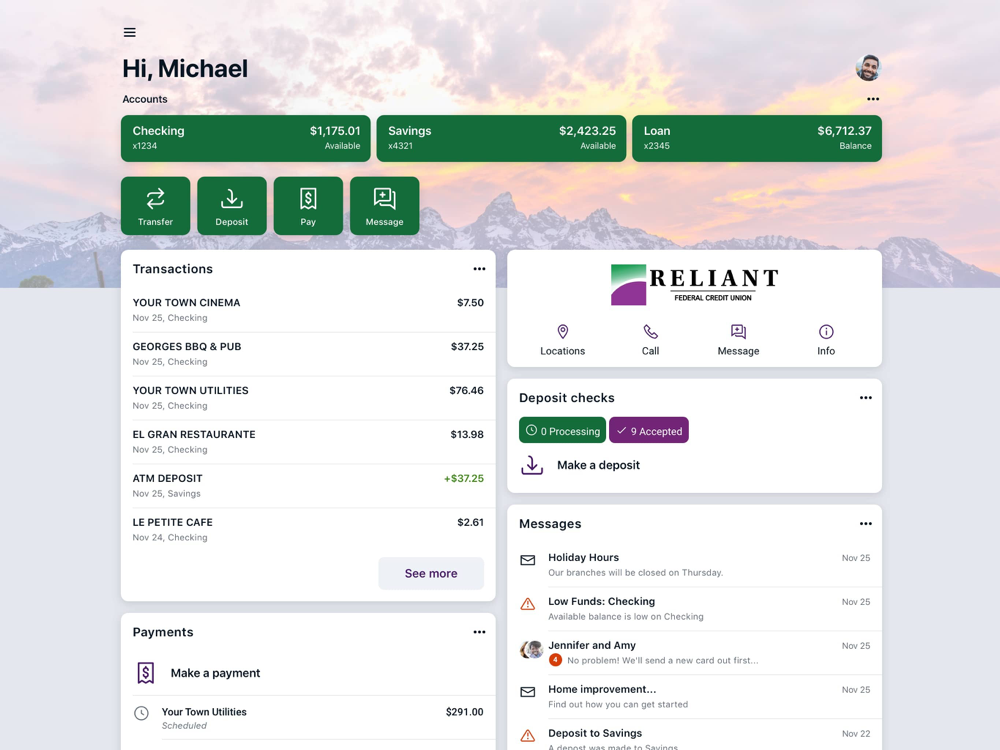Viewport: 1000px width, 750px height.
Task: Select the Make a payment label
Action: point(216,673)
